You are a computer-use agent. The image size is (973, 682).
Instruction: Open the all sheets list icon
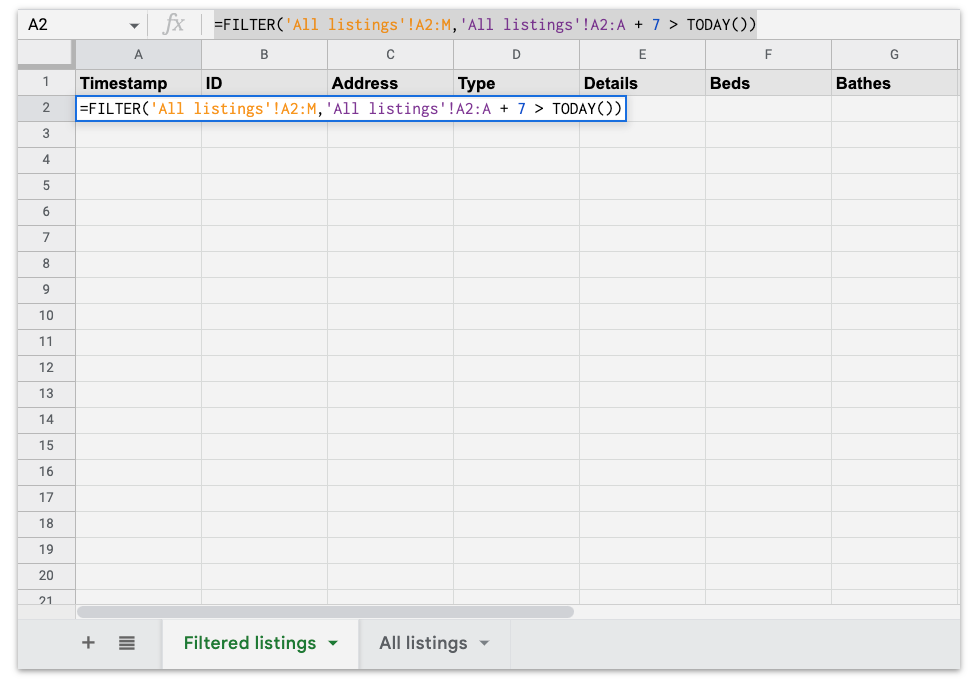[127, 643]
